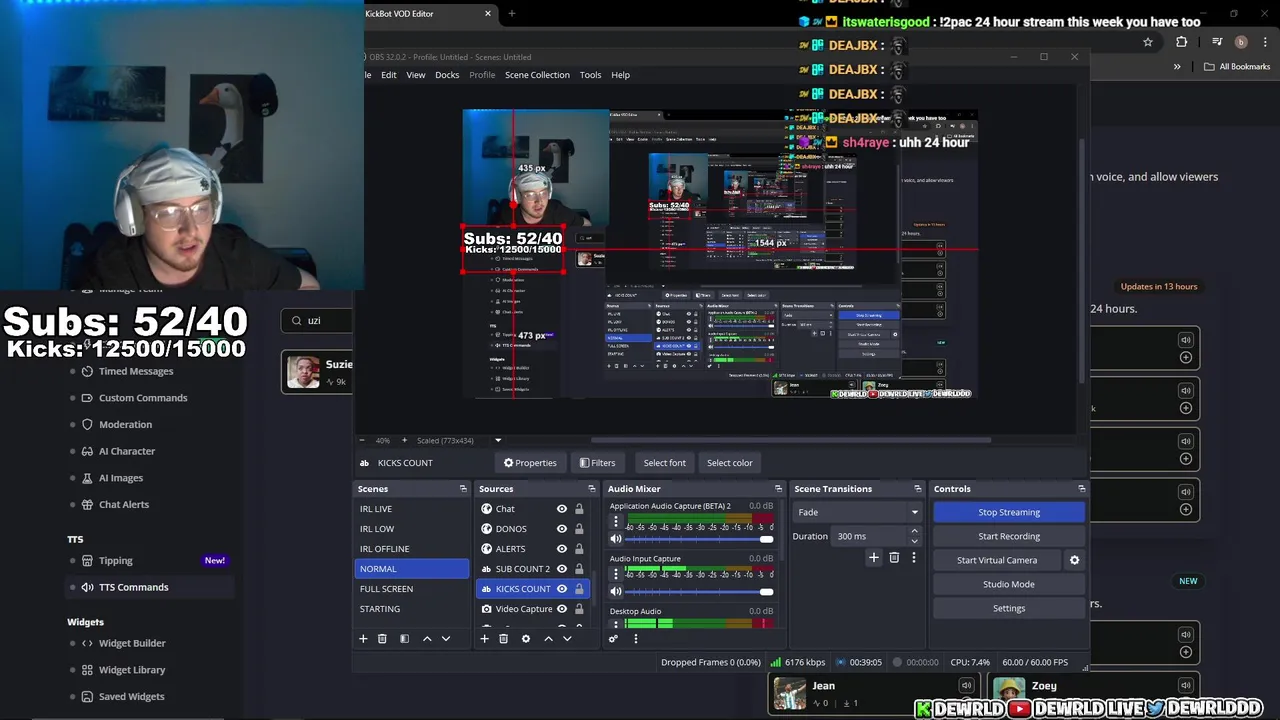Zoom out the OBS preview
The height and width of the screenshot is (720, 1280).
point(363,440)
